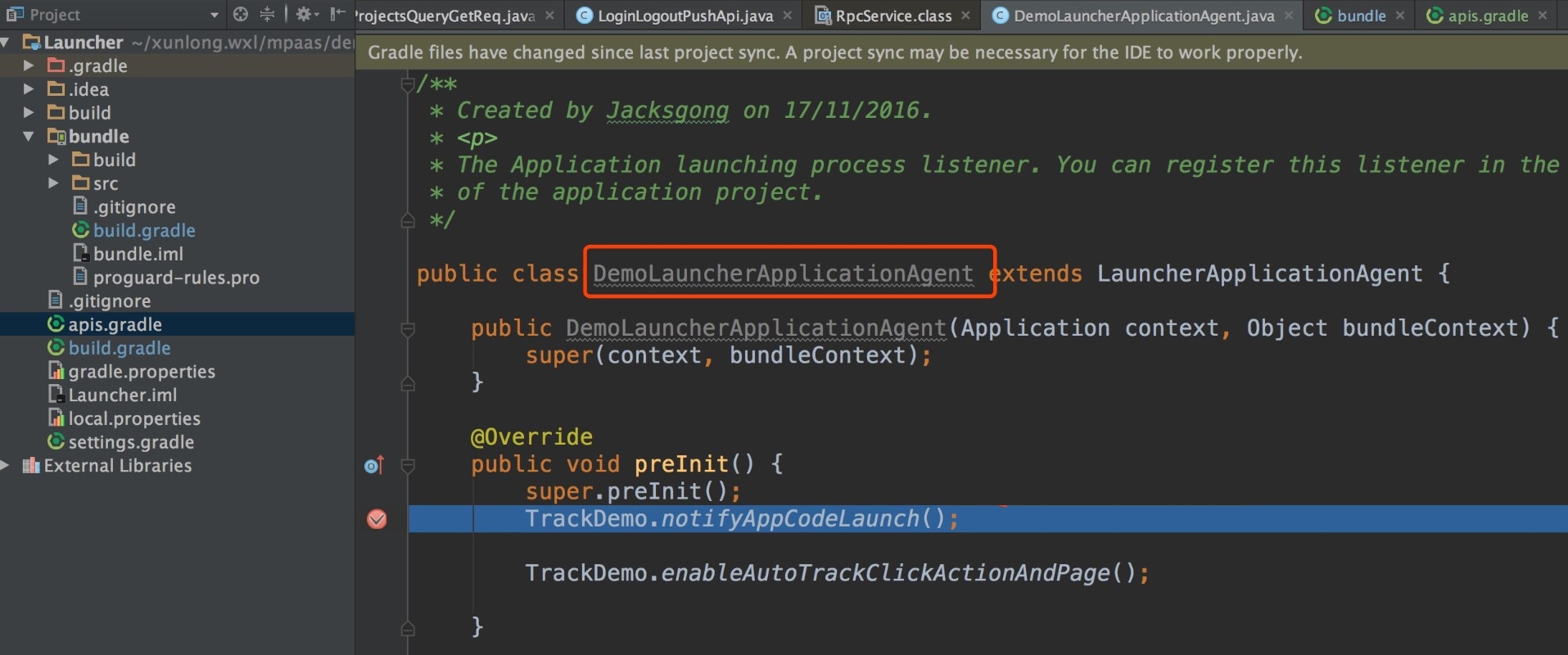Click LauncherApplicationAgent superclass name
This screenshot has width=1568, height=655.
click(x=1259, y=273)
